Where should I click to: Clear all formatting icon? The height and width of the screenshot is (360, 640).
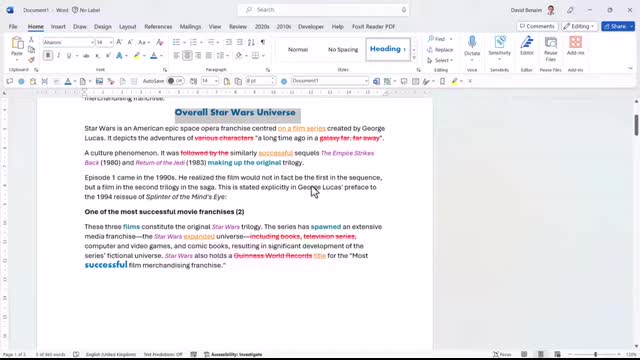coord(160,42)
